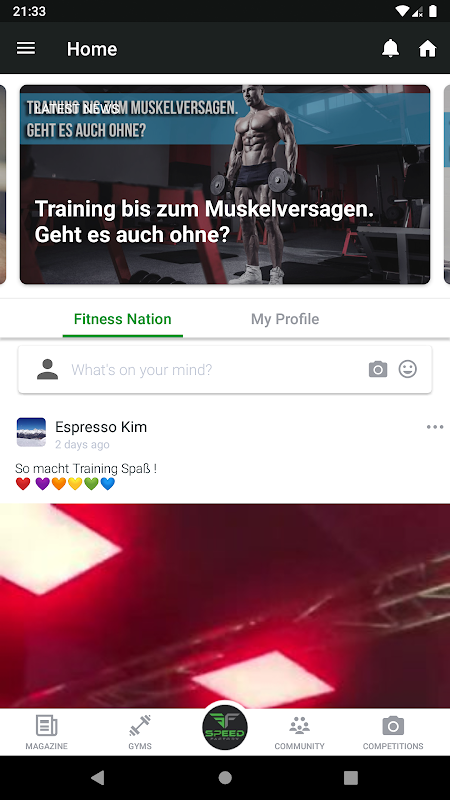Image resolution: width=450 pixels, height=800 pixels.
Task: Open the Community section
Action: point(299,732)
